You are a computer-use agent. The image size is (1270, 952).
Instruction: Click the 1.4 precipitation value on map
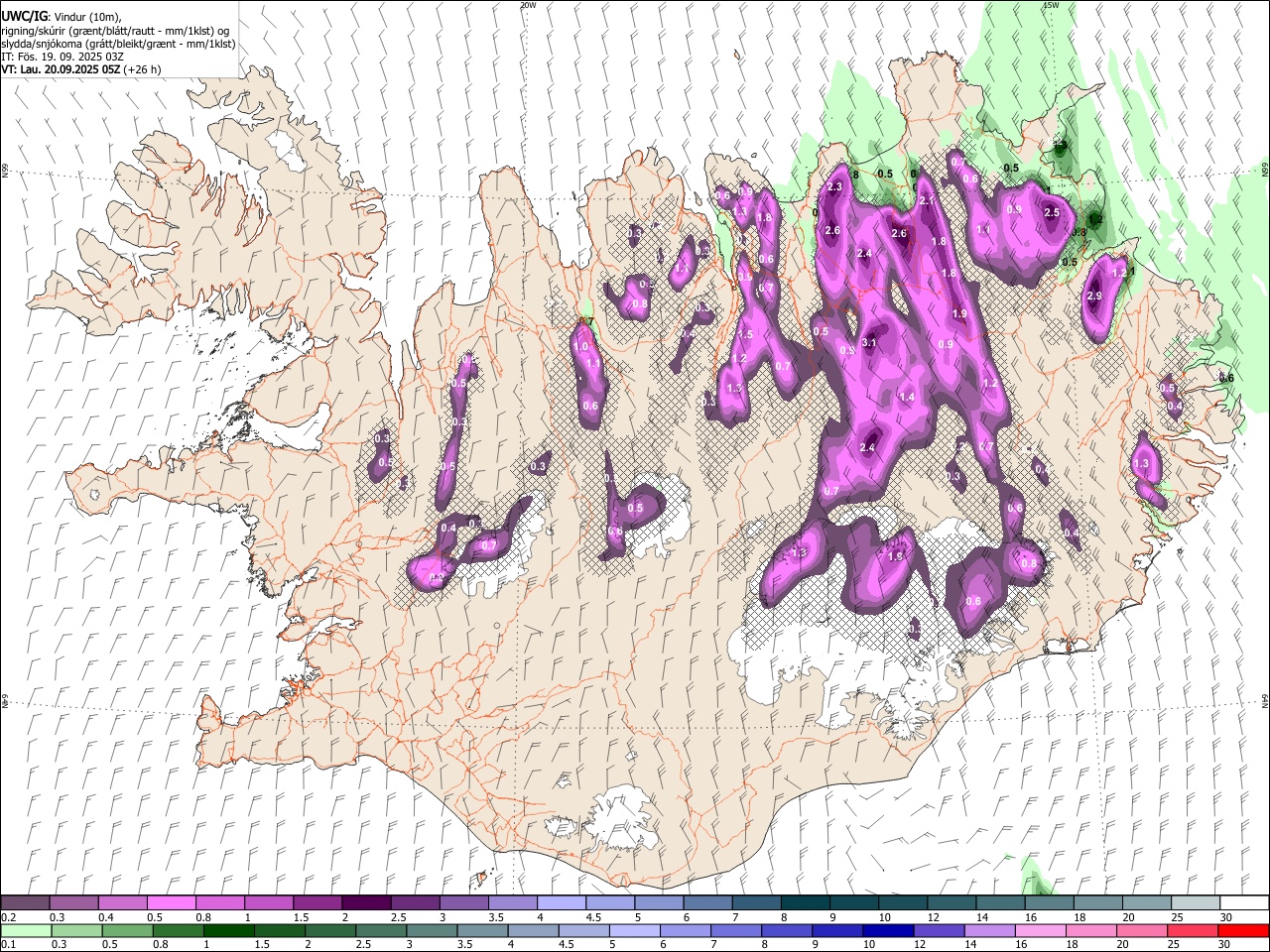click(906, 397)
